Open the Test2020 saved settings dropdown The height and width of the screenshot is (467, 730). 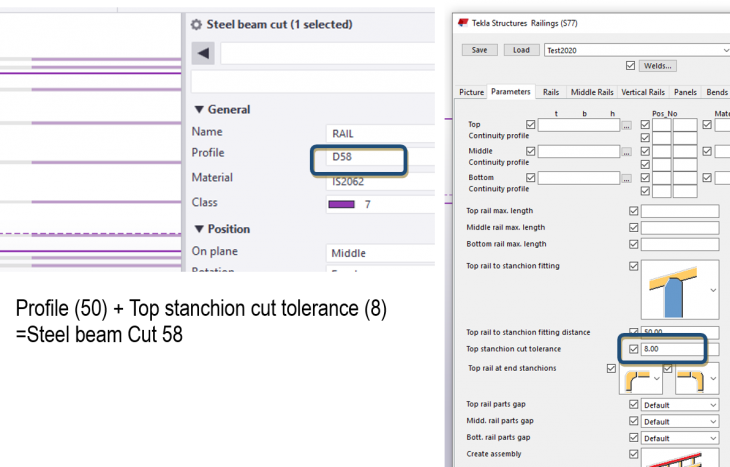tap(725, 50)
